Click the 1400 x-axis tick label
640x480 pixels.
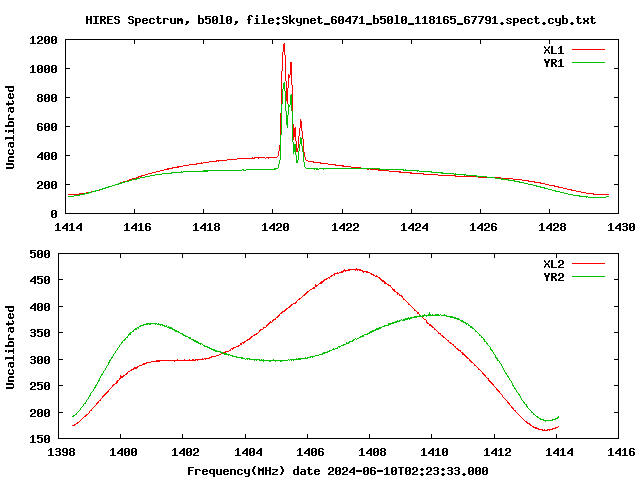(x=123, y=452)
